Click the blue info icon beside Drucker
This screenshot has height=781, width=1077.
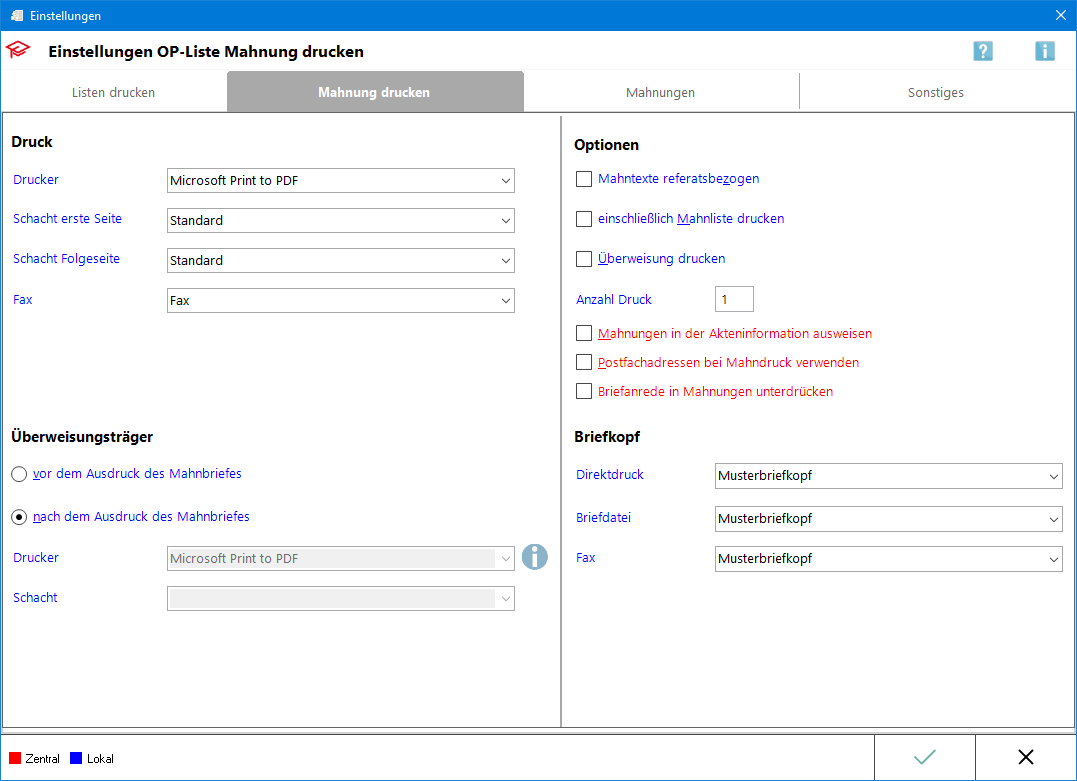click(x=535, y=557)
